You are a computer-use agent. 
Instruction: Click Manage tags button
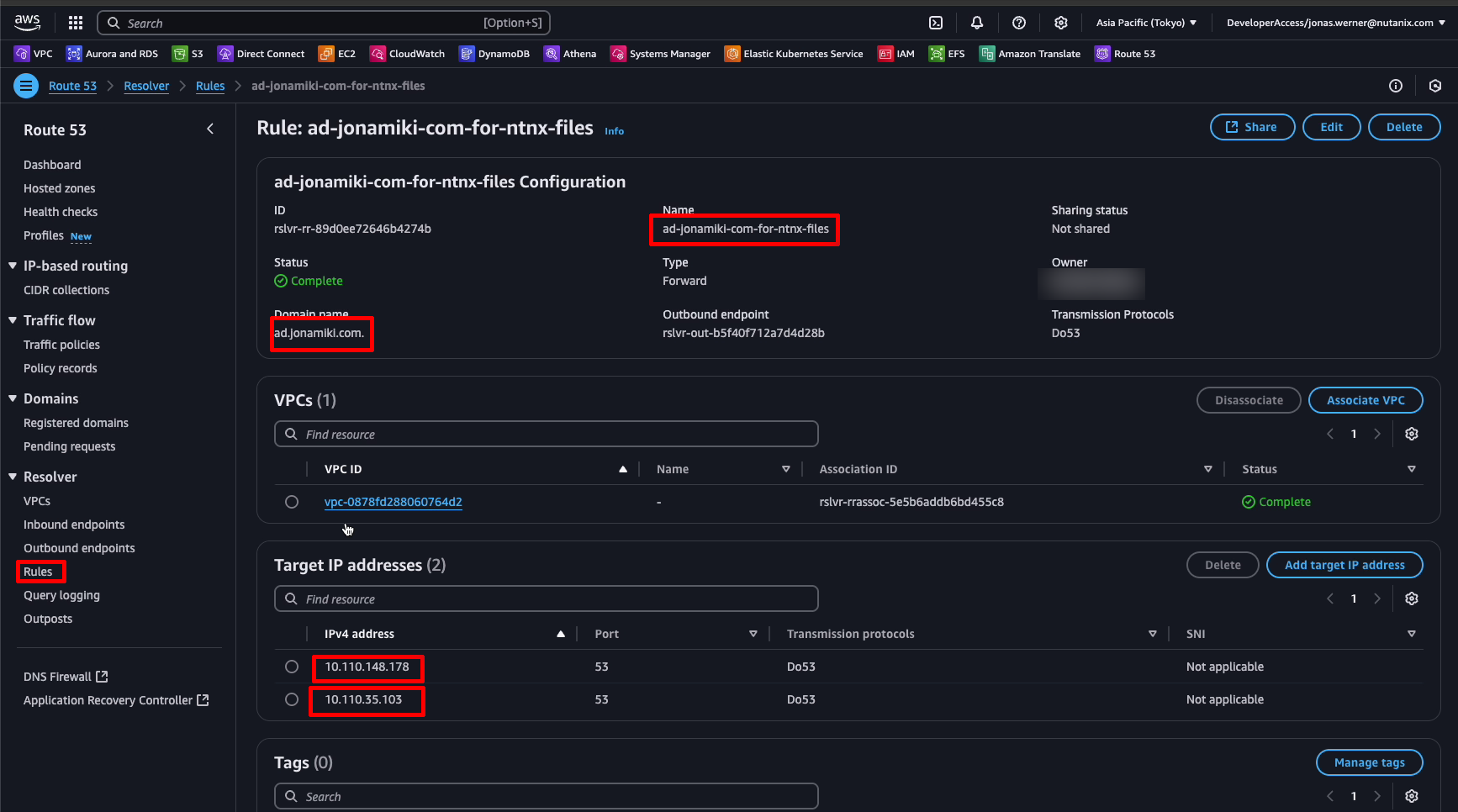pos(1369,762)
